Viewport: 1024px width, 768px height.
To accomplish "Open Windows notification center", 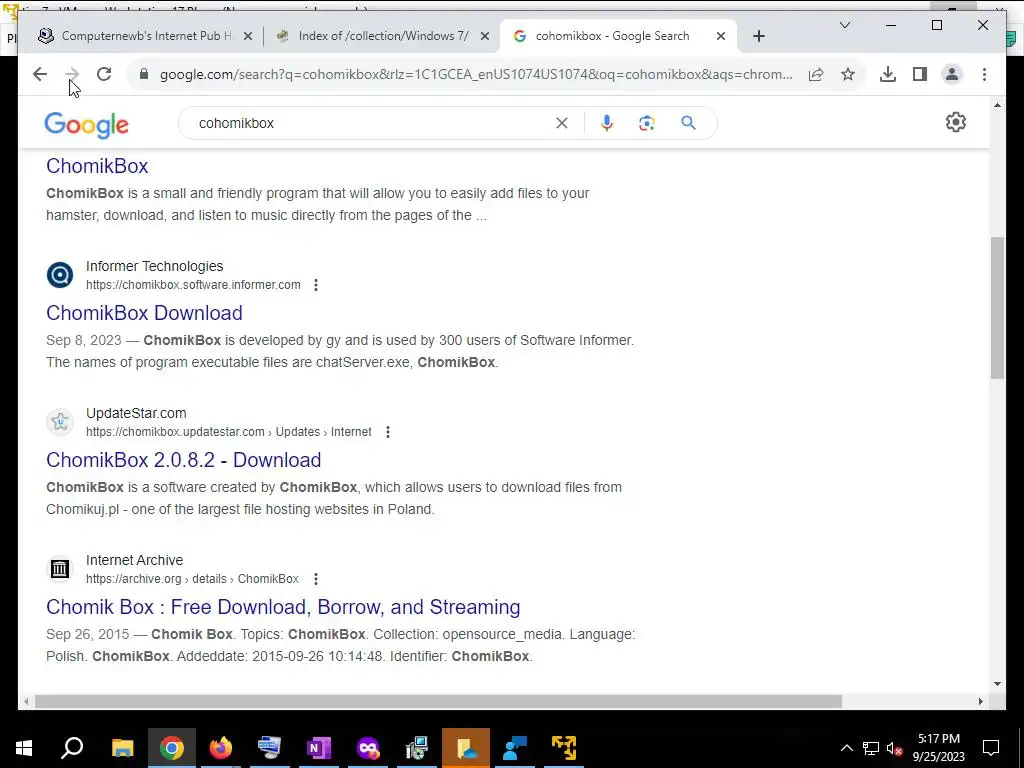I will (991, 748).
